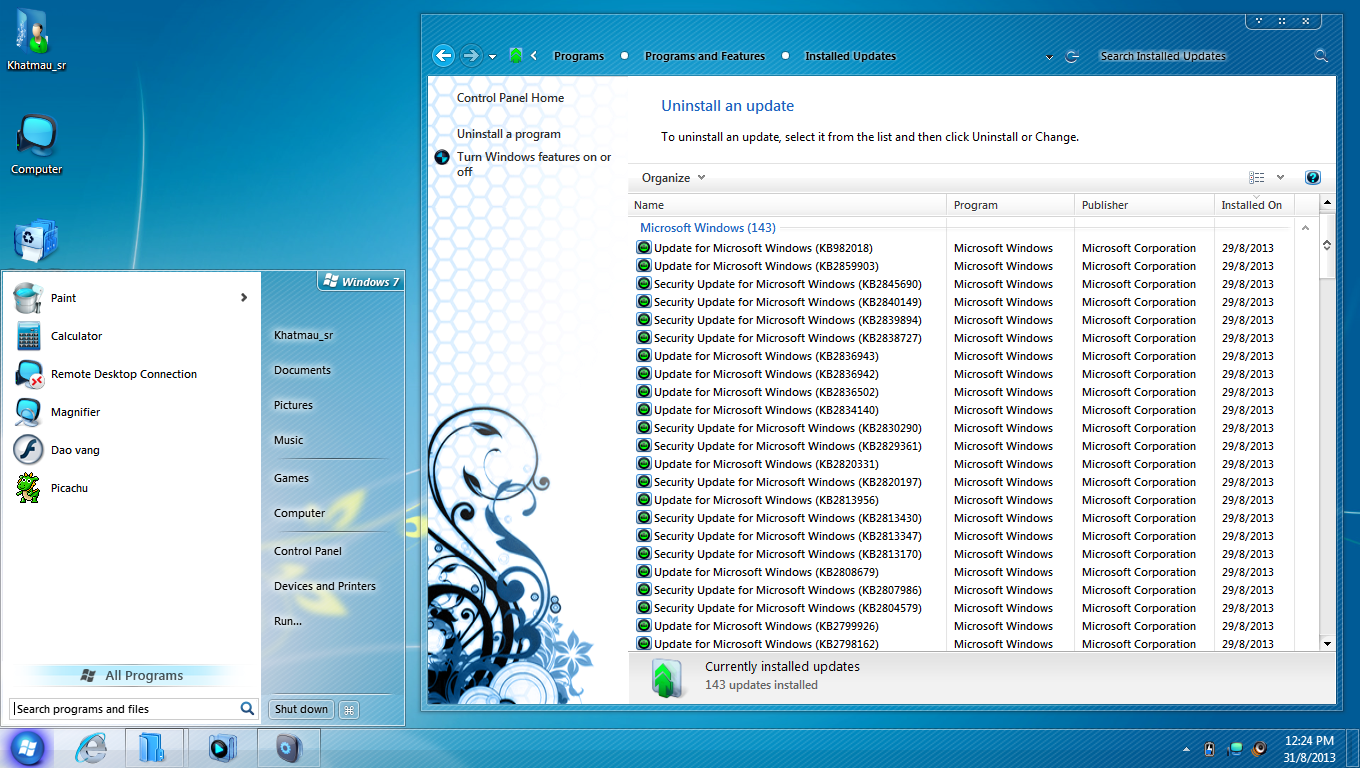Sort by the Name column header
The image size is (1360, 768).
click(x=787, y=205)
